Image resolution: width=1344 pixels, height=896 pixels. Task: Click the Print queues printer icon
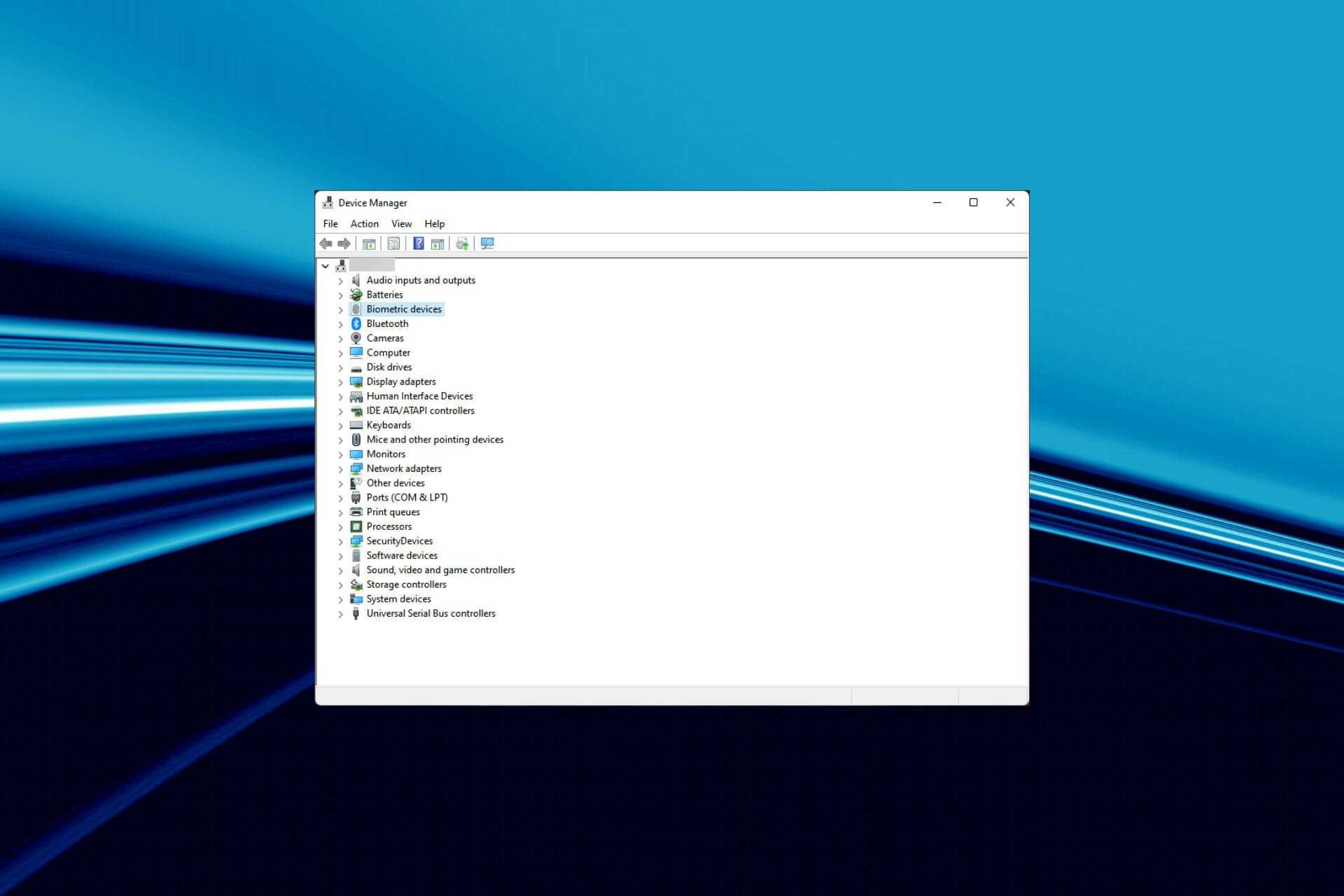(356, 512)
